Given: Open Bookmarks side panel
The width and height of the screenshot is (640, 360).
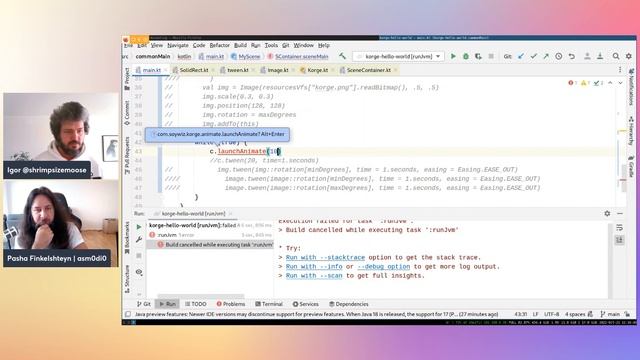Looking at the screenshot, I should [127, 237].
